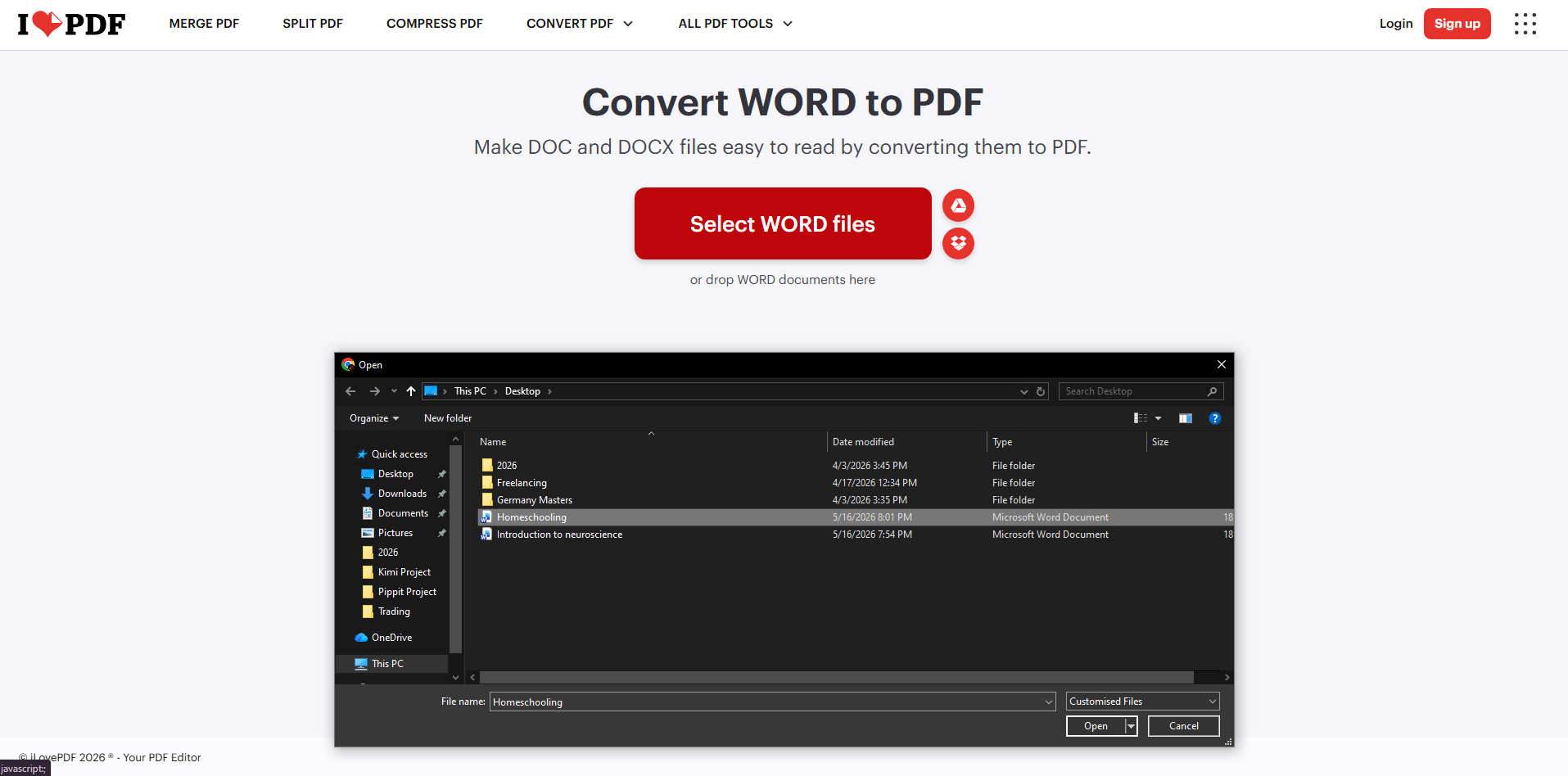The image size is (1568, 776).
Task: Click the Sign up button
Action: (x=1457, y=24)
